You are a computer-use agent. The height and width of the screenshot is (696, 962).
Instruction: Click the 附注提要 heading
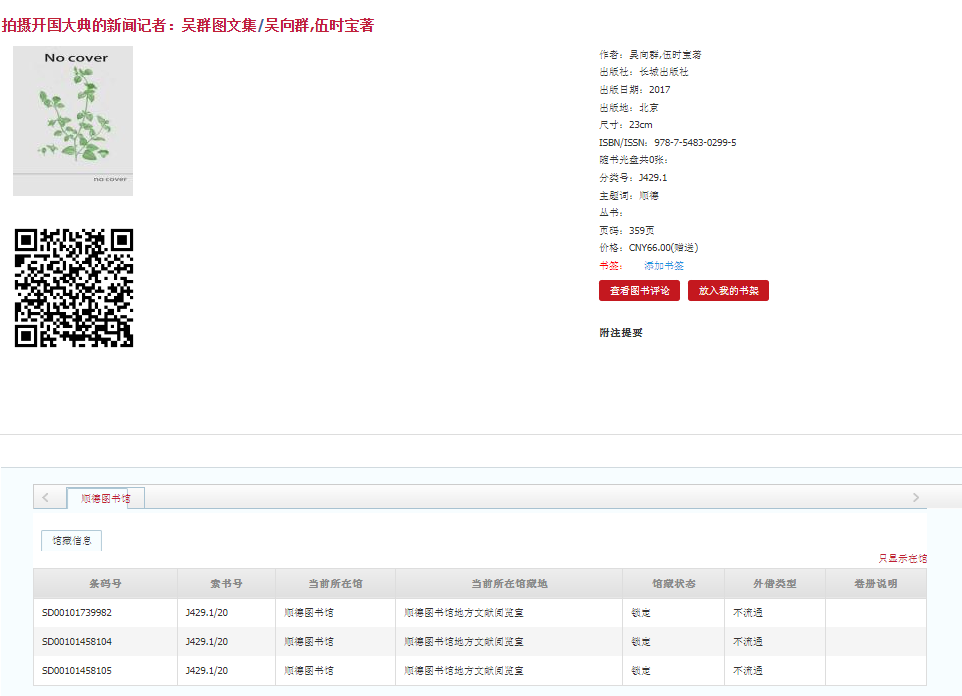click(621, 333)
